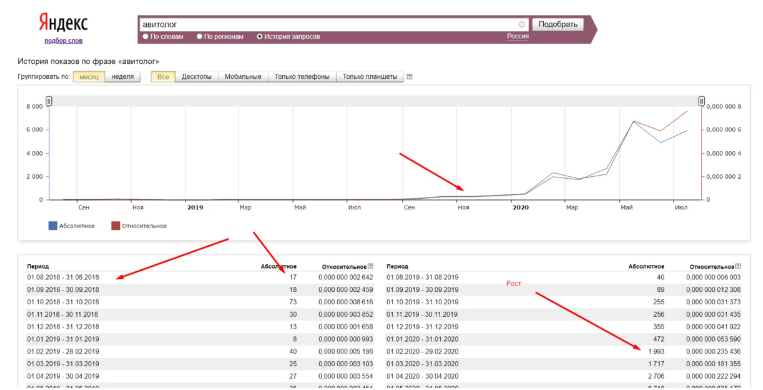Screen dimensions: 763x390
Task: Select row 01.10.2019 - 31.10.2019
Action: click(x=563, y=302)
